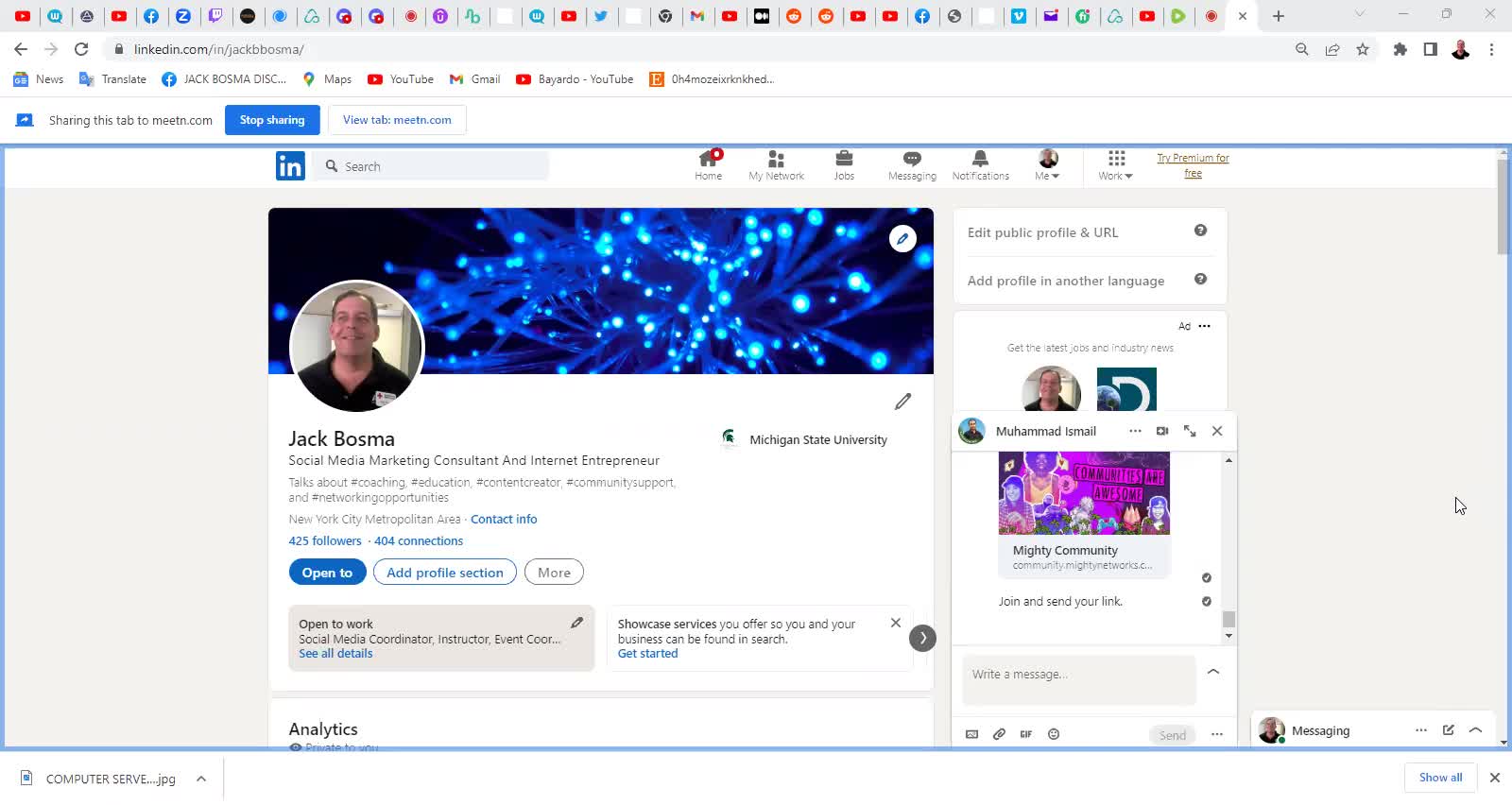Click help icon beside Add profile language

(1200, 279)
